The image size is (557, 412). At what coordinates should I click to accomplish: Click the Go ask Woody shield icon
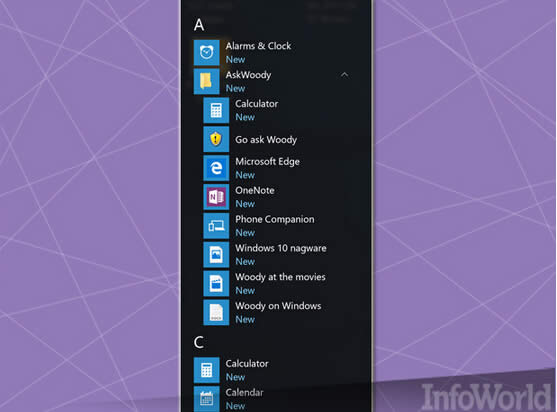pos(216,139)
